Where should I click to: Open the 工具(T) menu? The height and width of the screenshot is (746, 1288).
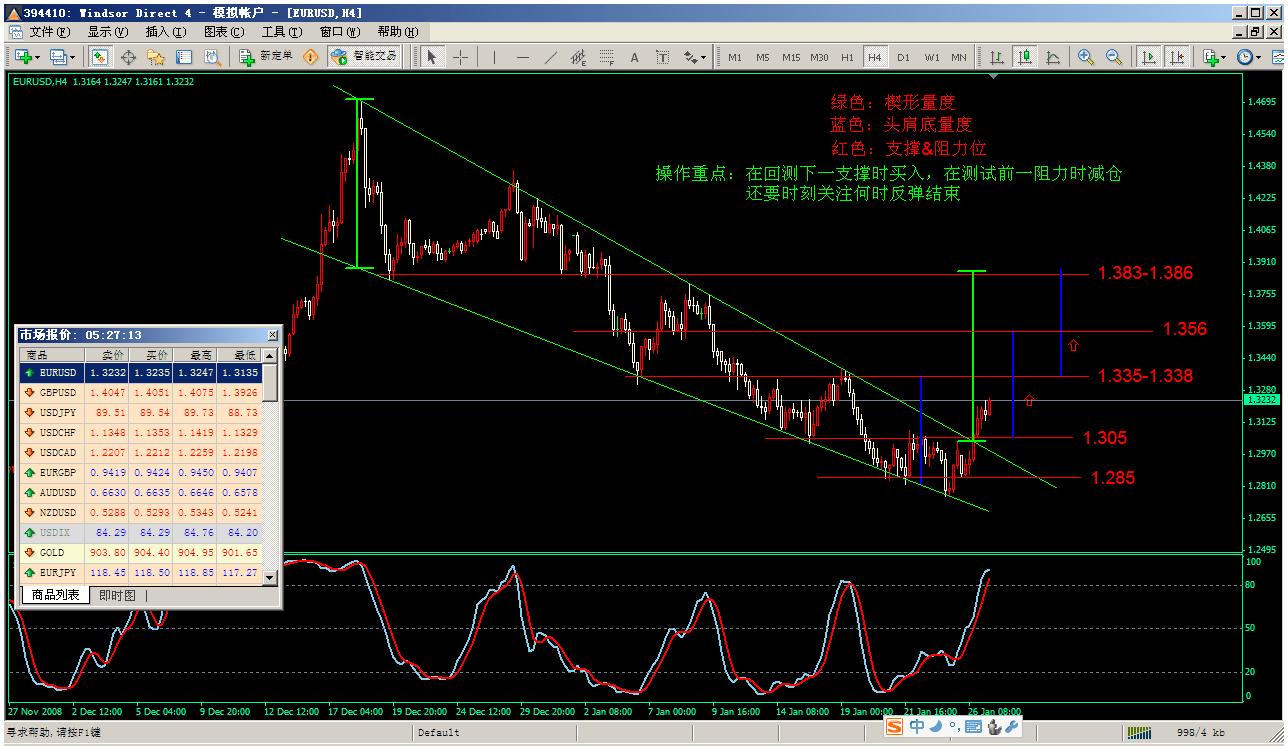click(281, 32)
